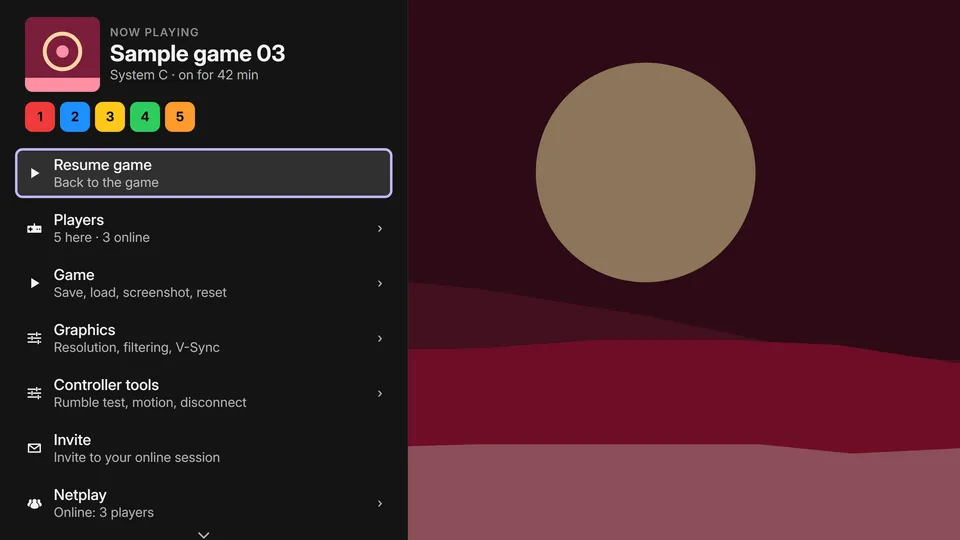Expand Game submenu using its chevron
Image resolution: width=960 pixels, height=540 pixels.
point(380,283)
